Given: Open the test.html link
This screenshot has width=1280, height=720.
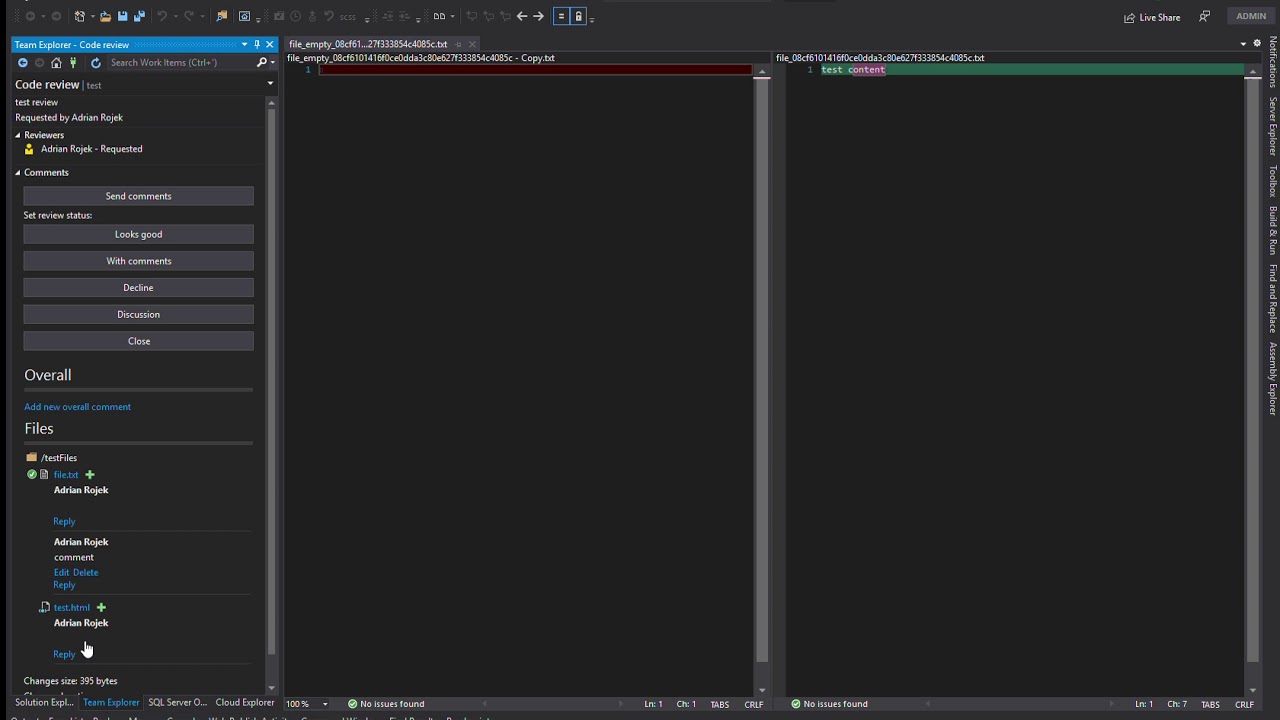Looking at the screenshot, I should tap(72, 607).
